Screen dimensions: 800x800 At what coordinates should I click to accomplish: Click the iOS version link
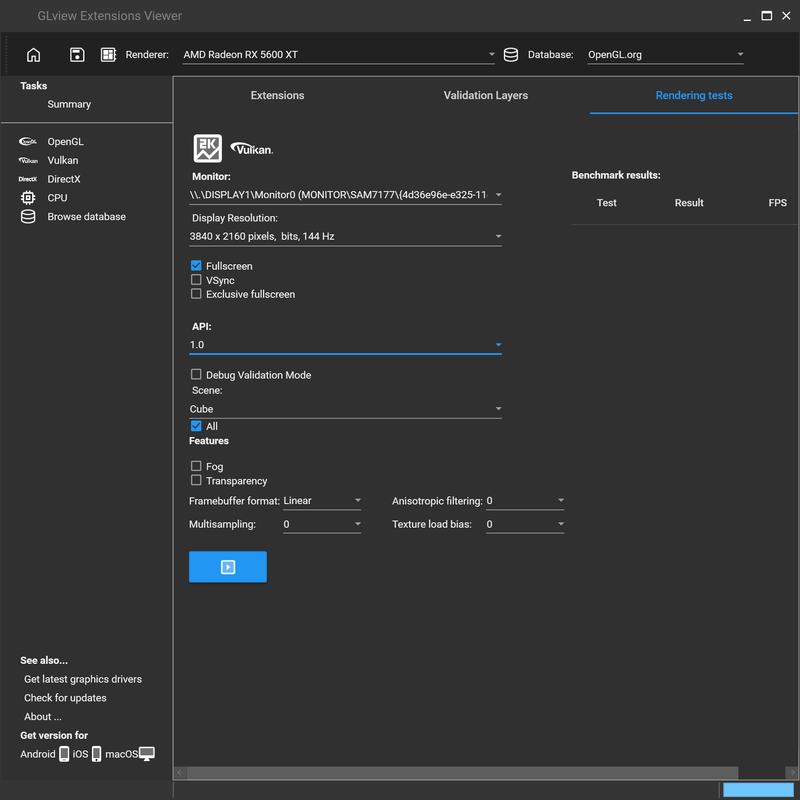click(80, 754)
